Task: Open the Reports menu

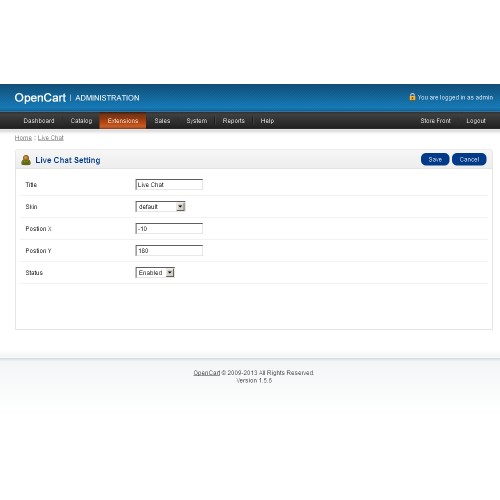Action: coord(234,121)
